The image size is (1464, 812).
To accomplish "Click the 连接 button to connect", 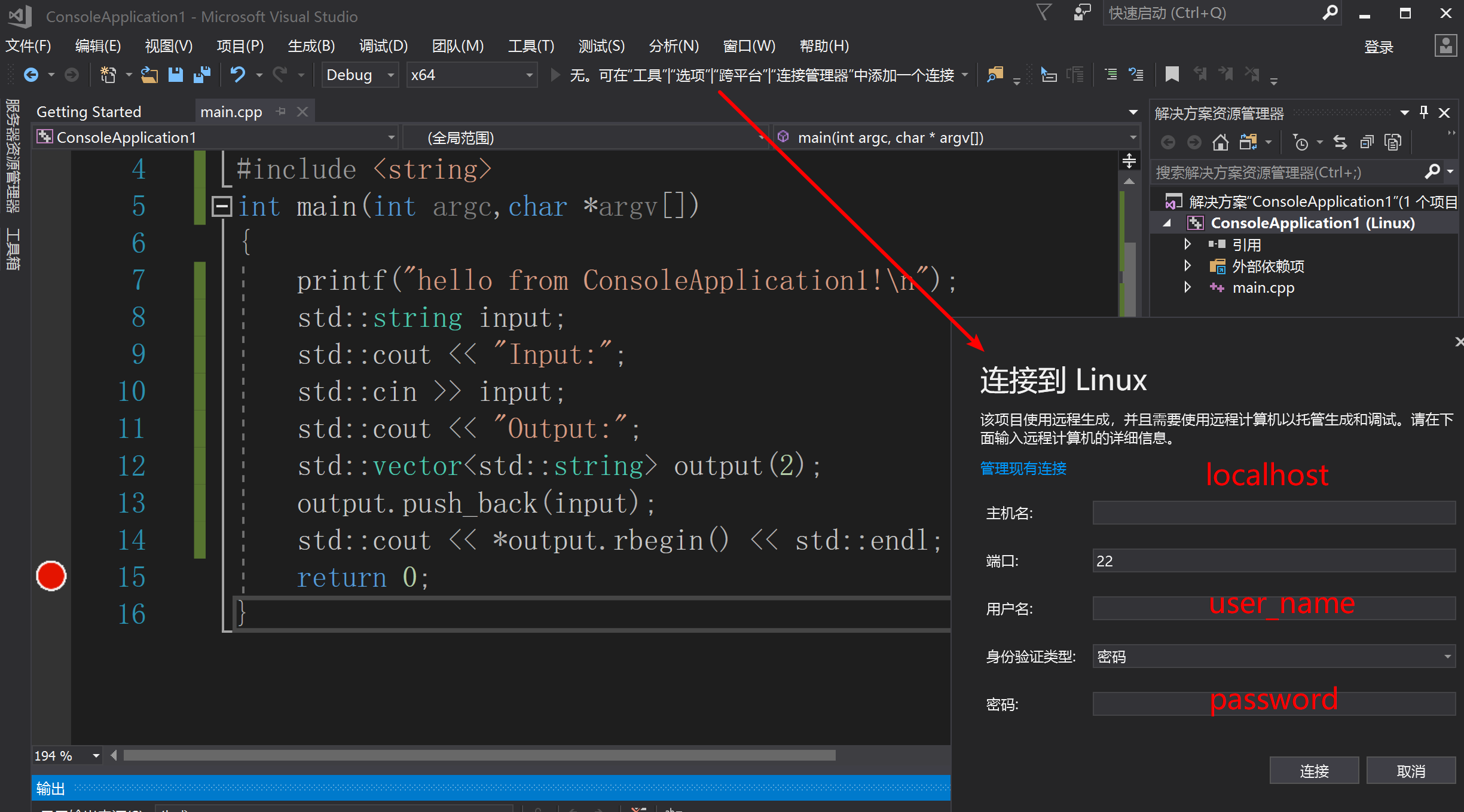I will (1313, 770).
